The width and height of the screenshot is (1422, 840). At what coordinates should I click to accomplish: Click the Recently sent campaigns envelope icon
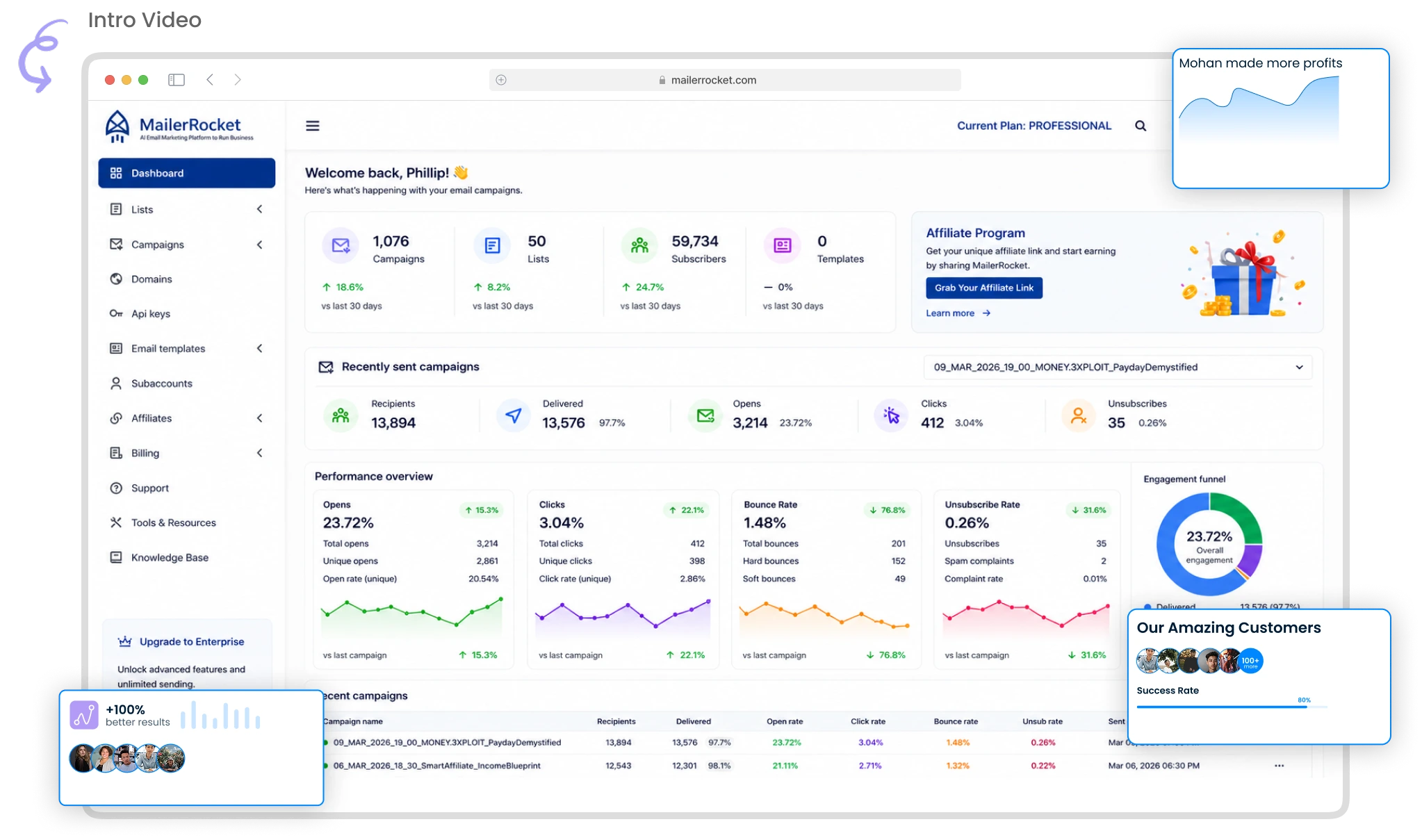click(326, 367)
